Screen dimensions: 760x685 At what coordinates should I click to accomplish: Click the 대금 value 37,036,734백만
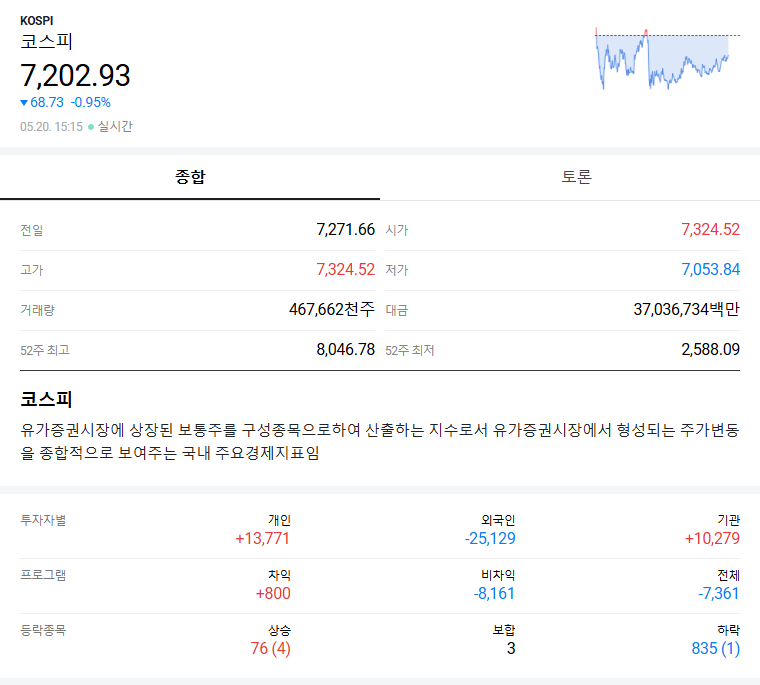[x=686, y=309]
